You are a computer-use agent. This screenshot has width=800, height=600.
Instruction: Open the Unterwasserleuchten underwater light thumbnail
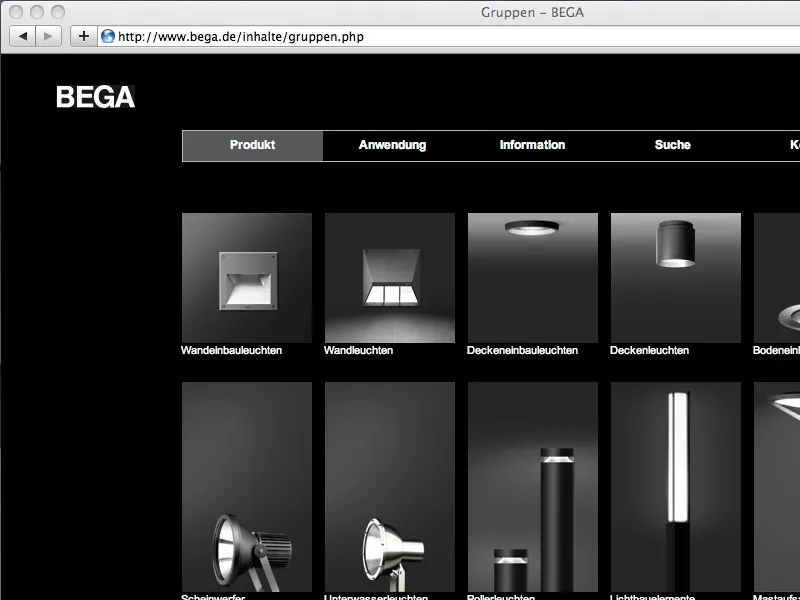[x=390, y=487]
